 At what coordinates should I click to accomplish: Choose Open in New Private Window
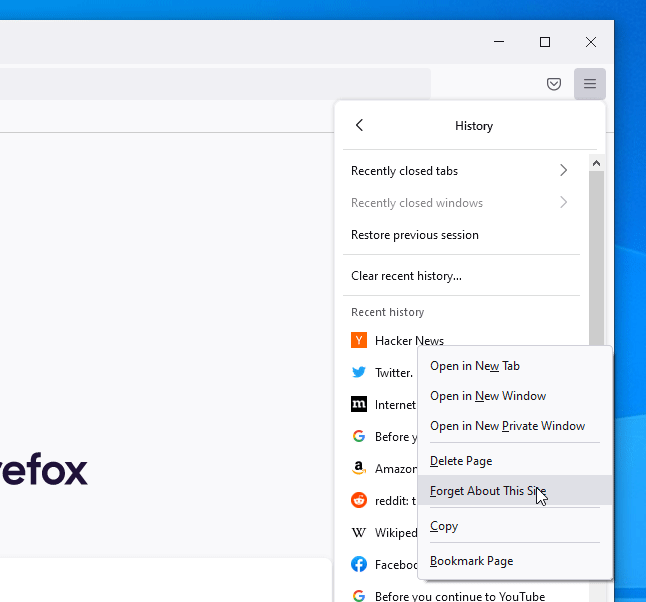pyautogui.click(x=507, y=426)
